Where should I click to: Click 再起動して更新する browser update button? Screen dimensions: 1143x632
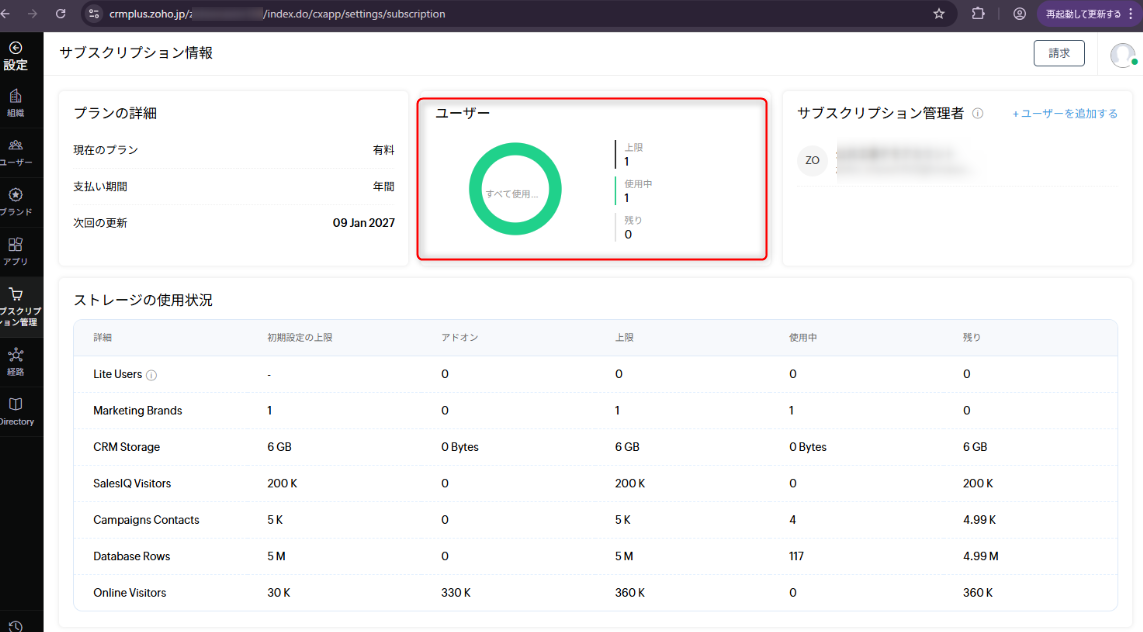pos(1088,14)
